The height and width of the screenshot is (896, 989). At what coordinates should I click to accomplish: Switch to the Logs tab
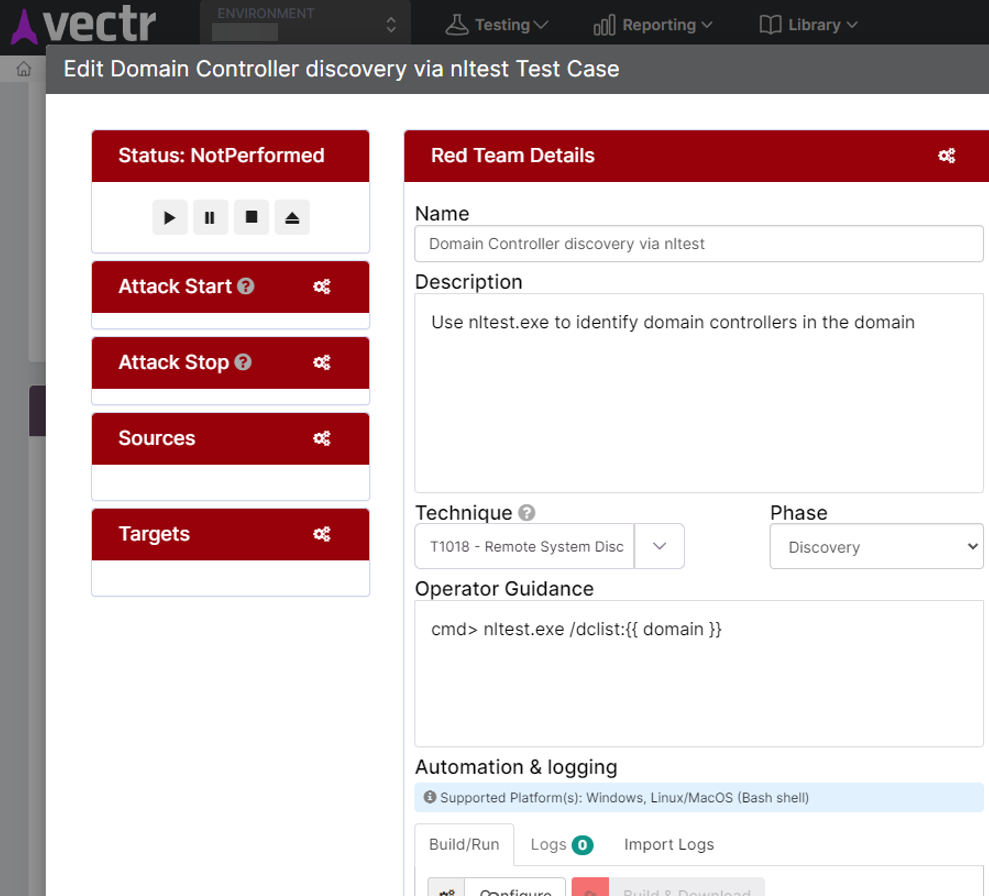pos(561,844)
